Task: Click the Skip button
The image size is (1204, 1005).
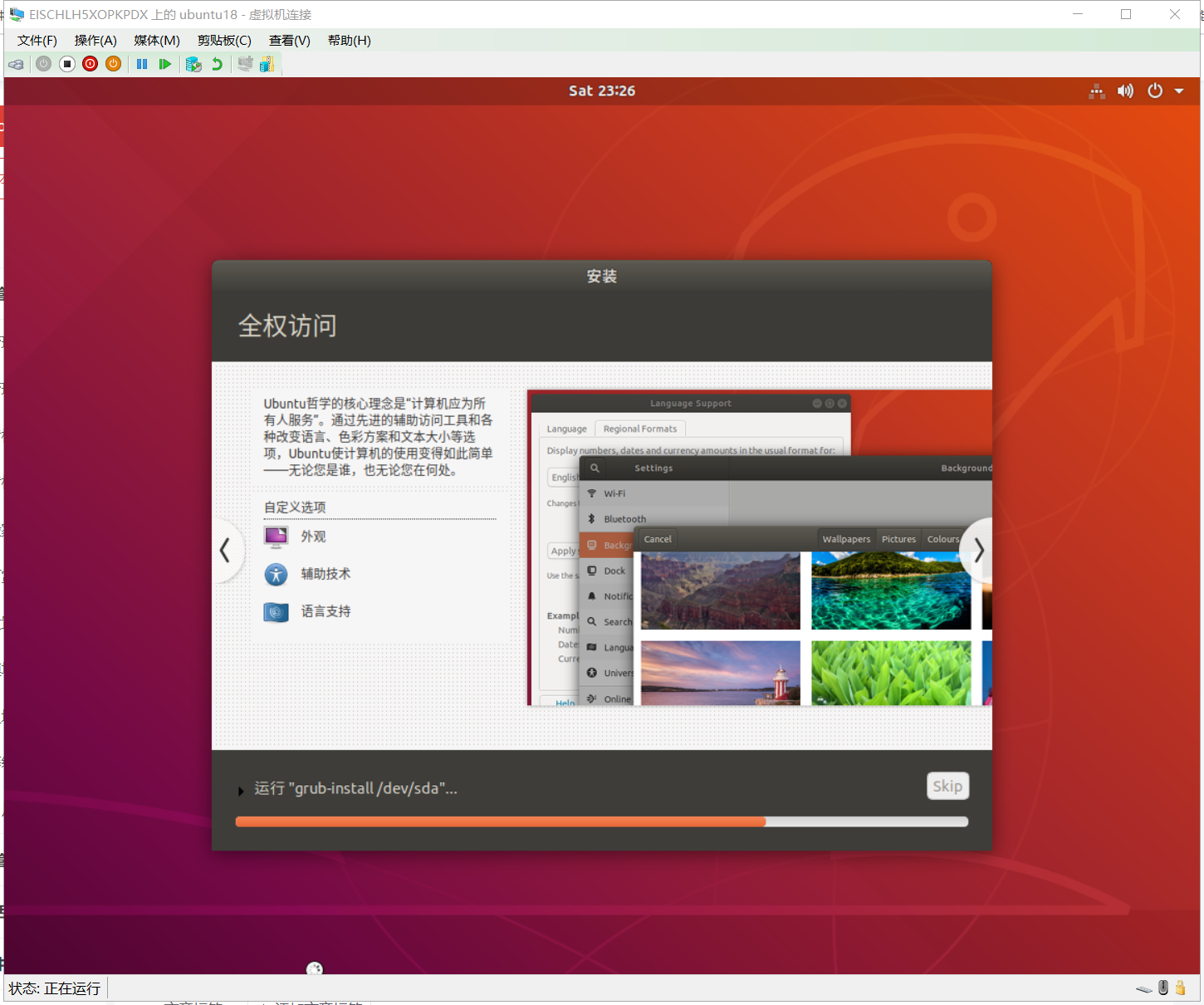Action: (947, 787)
